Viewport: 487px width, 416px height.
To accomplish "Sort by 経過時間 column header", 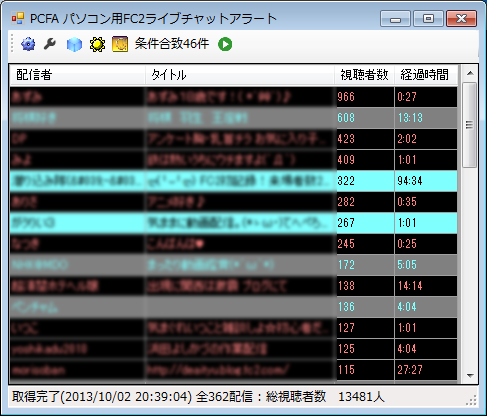I will click(x=426, y=75).
